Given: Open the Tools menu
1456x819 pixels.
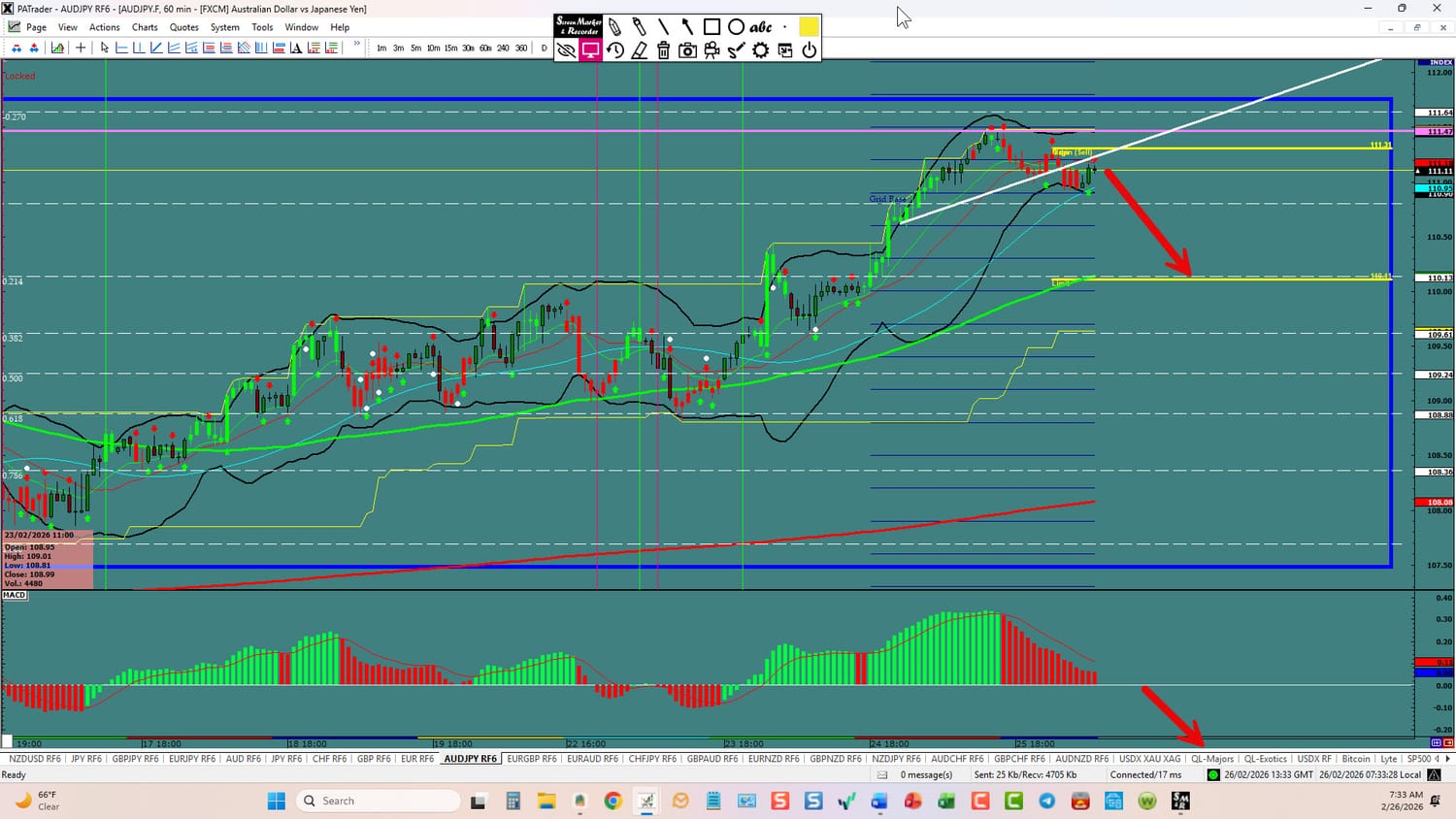Looking at the screenshot, I should (262, 27).
